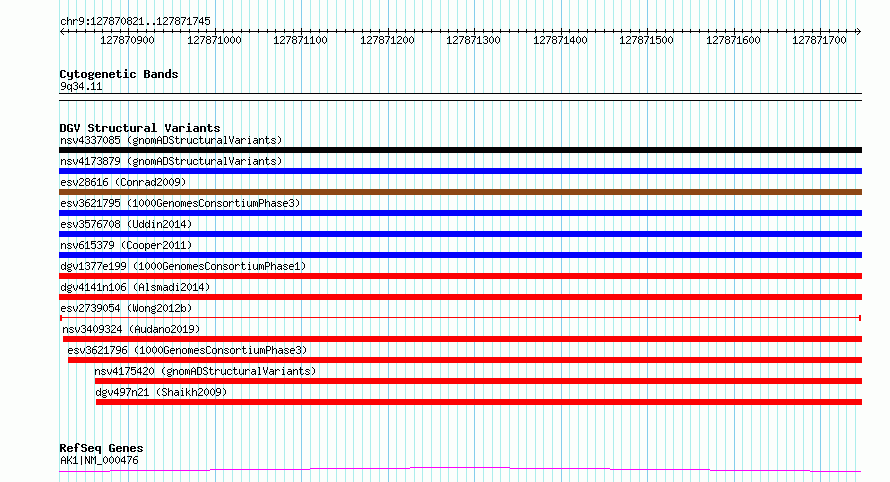Click the 127871600 ruler coordinate
This screenshot has height=482, width=890.
pyautogui.click(x=733, y=40)
